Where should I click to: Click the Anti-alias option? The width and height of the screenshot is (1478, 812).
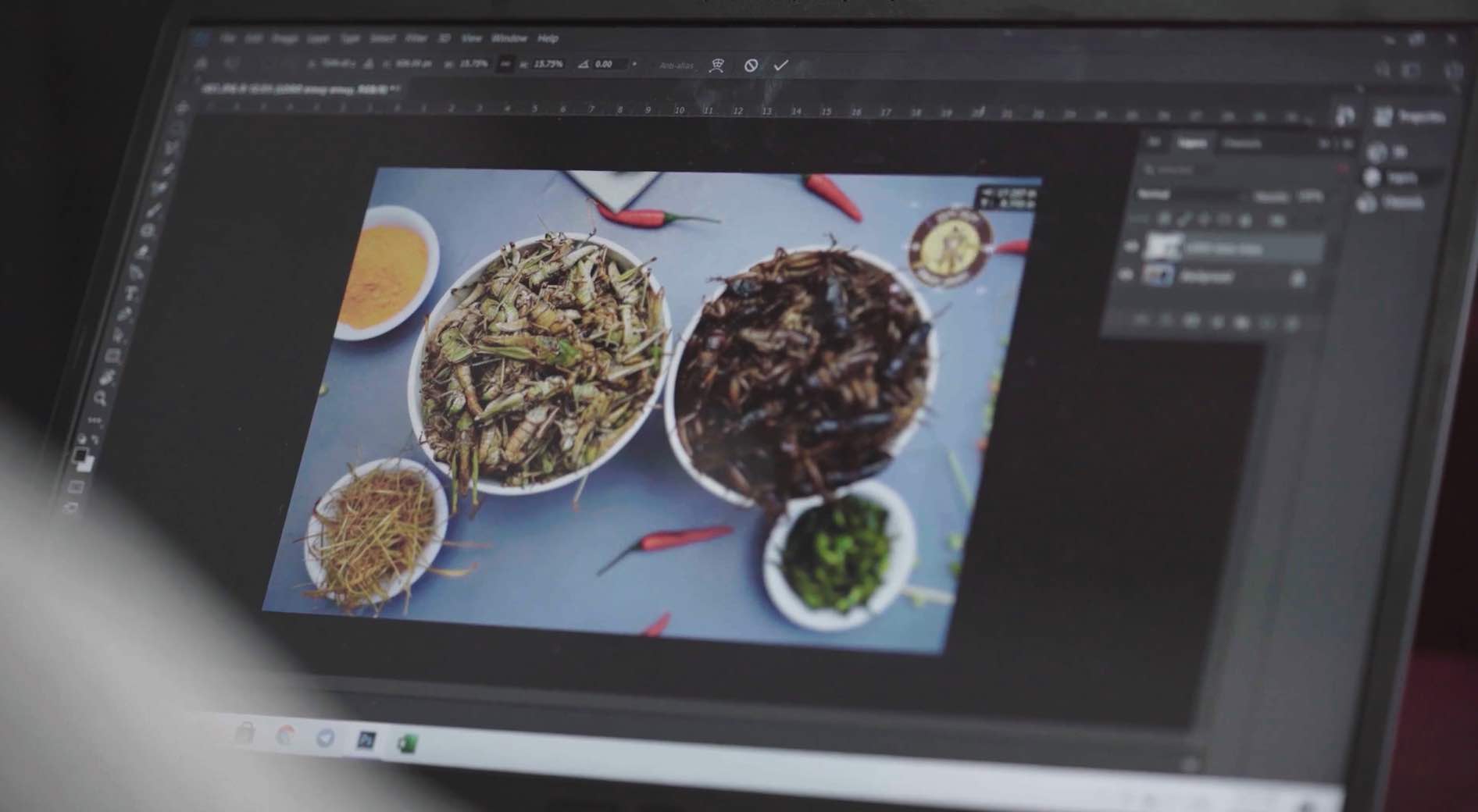[677, 66]
